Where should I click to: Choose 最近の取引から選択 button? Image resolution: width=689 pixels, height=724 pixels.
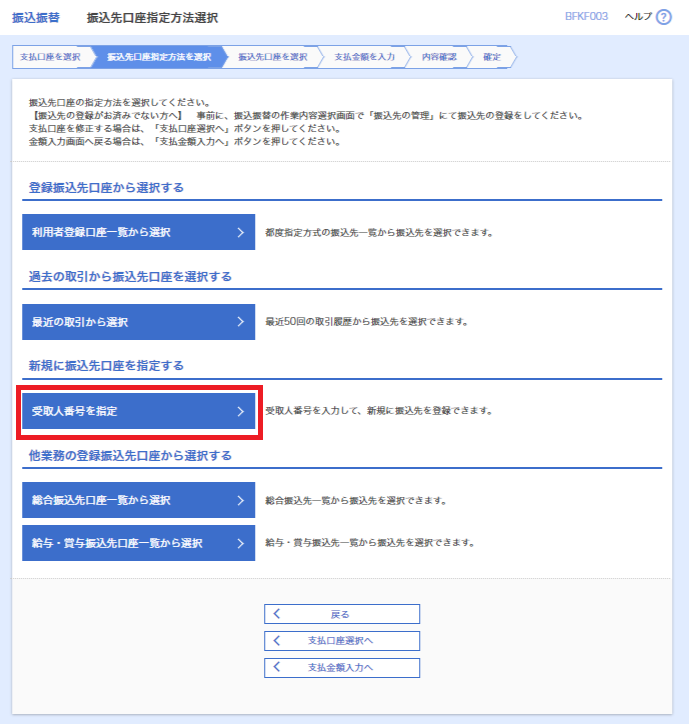point(139,322)
